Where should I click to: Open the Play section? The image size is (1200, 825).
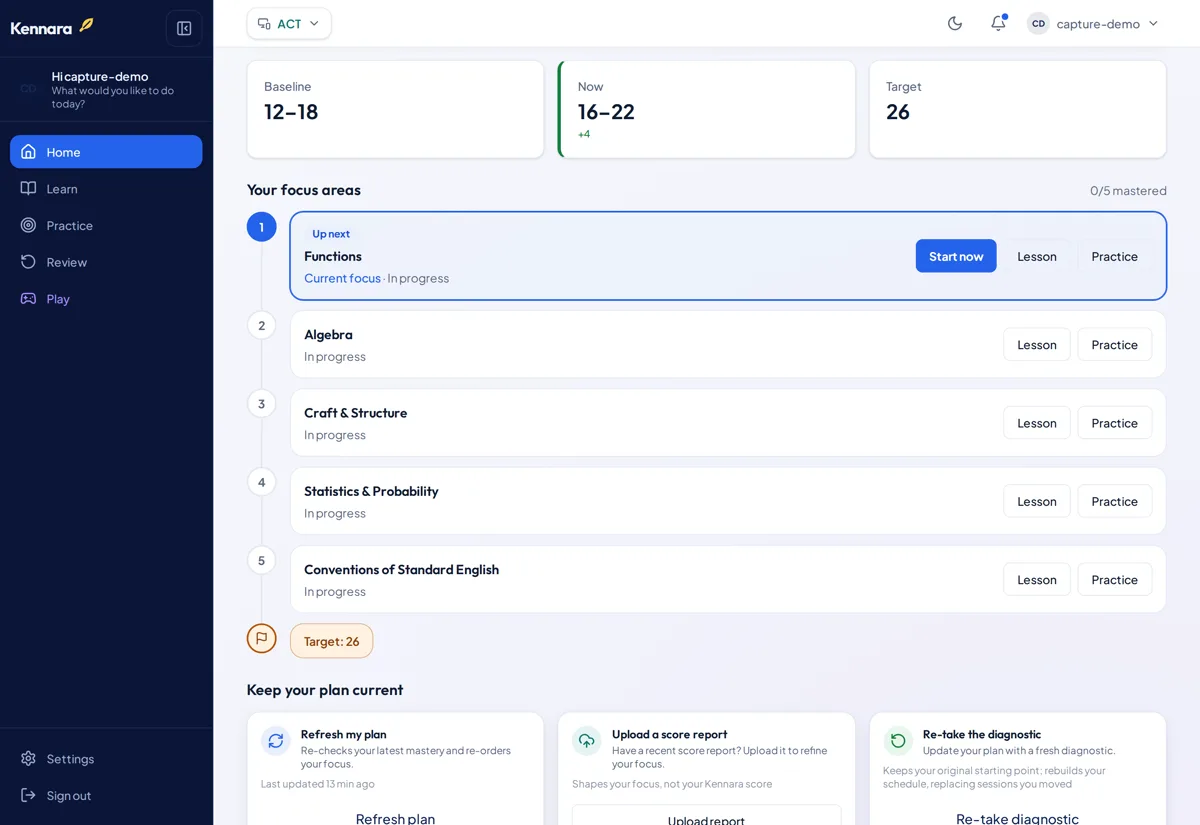(x=106, y=299)
